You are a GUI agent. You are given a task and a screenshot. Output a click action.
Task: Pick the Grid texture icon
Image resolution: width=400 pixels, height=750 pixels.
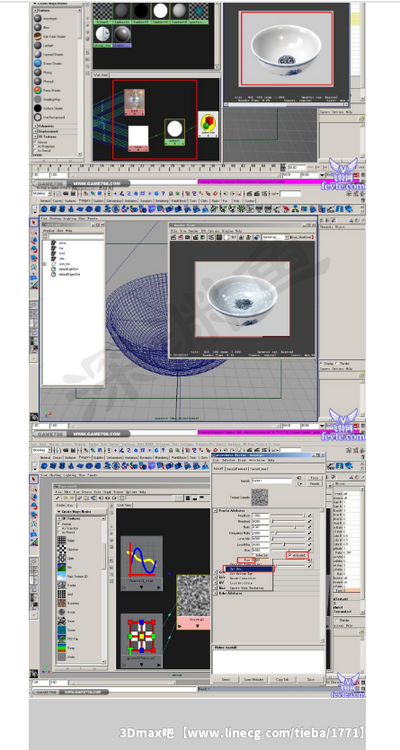pos(62,594)
